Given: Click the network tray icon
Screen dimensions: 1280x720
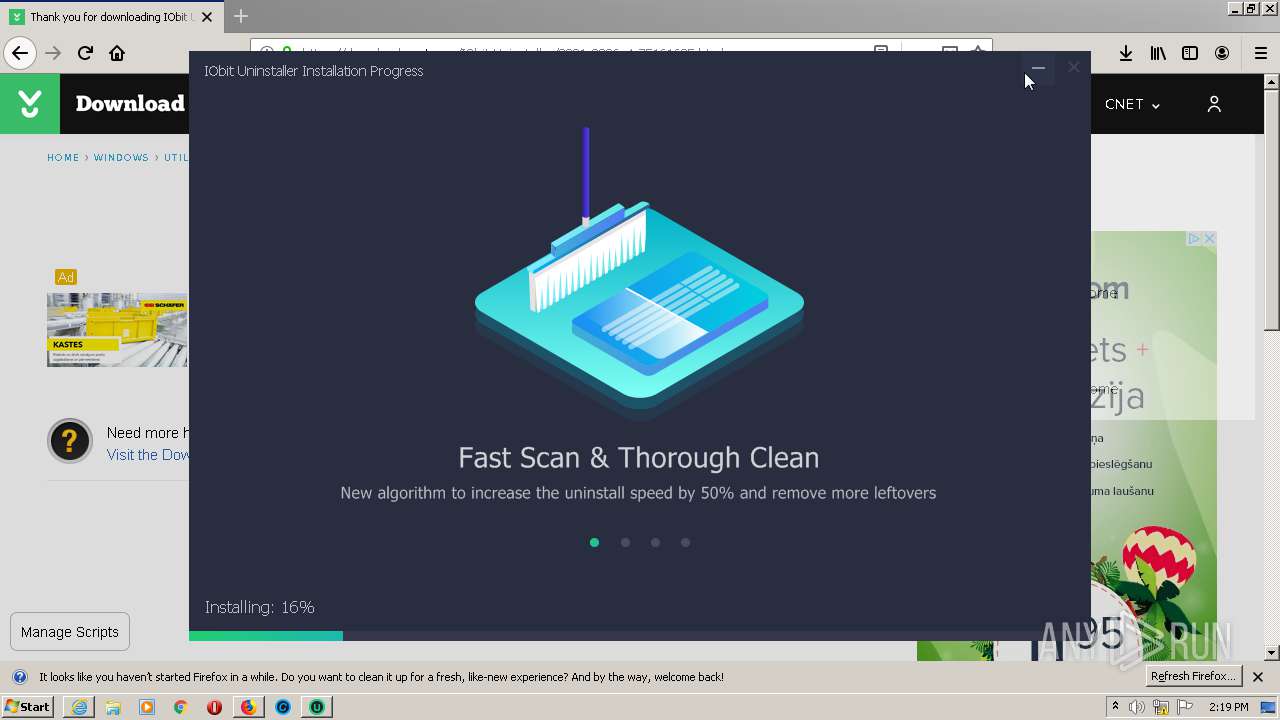Looking at the screenshot, I should pos(1161,707).
